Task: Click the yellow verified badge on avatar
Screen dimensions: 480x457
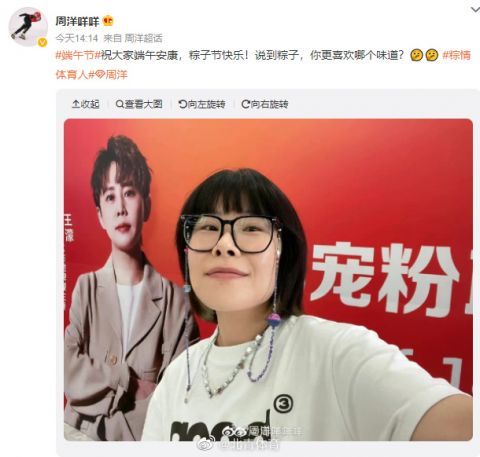Action: (x=42, y=43)
